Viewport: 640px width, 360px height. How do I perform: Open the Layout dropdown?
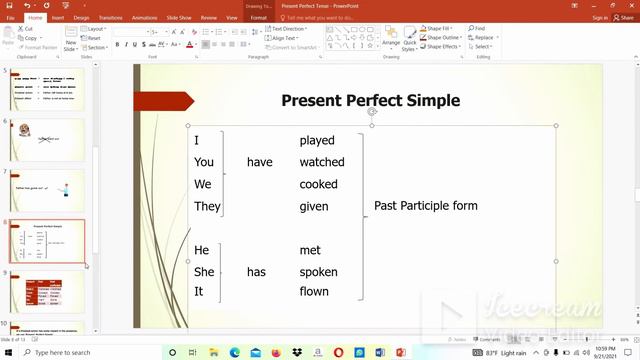pyautogui.click(x=94, y=29)
